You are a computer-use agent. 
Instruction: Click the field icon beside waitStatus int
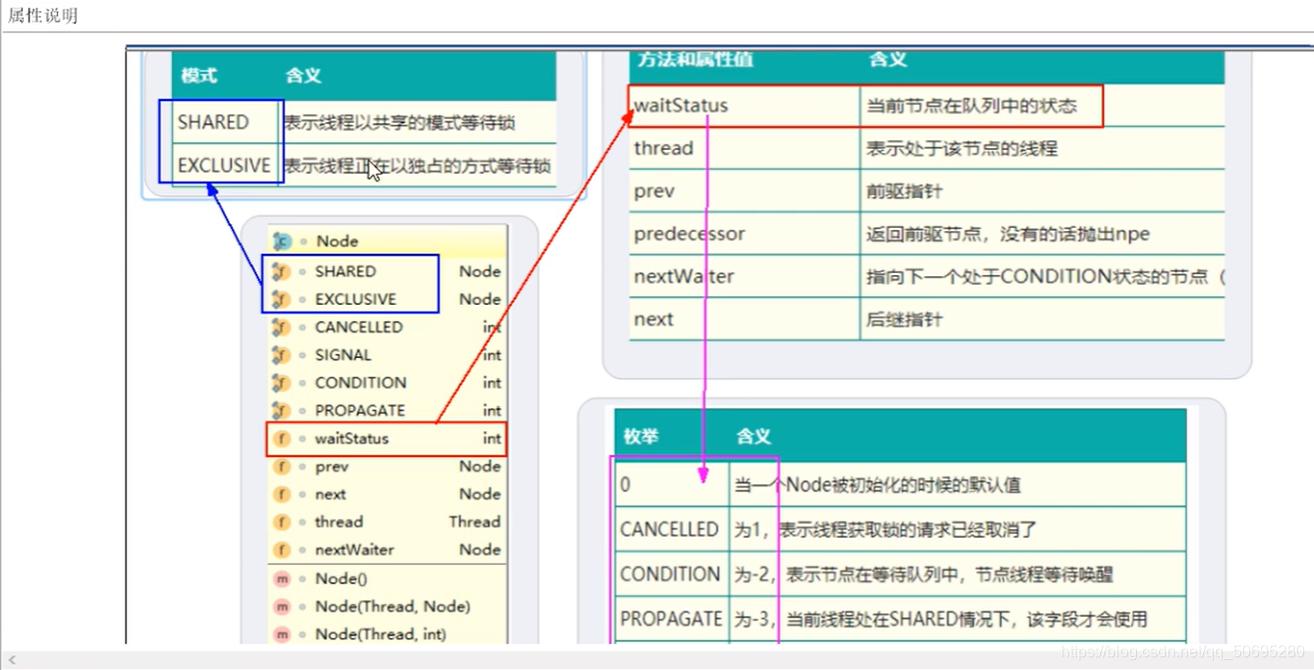(282, 438)
